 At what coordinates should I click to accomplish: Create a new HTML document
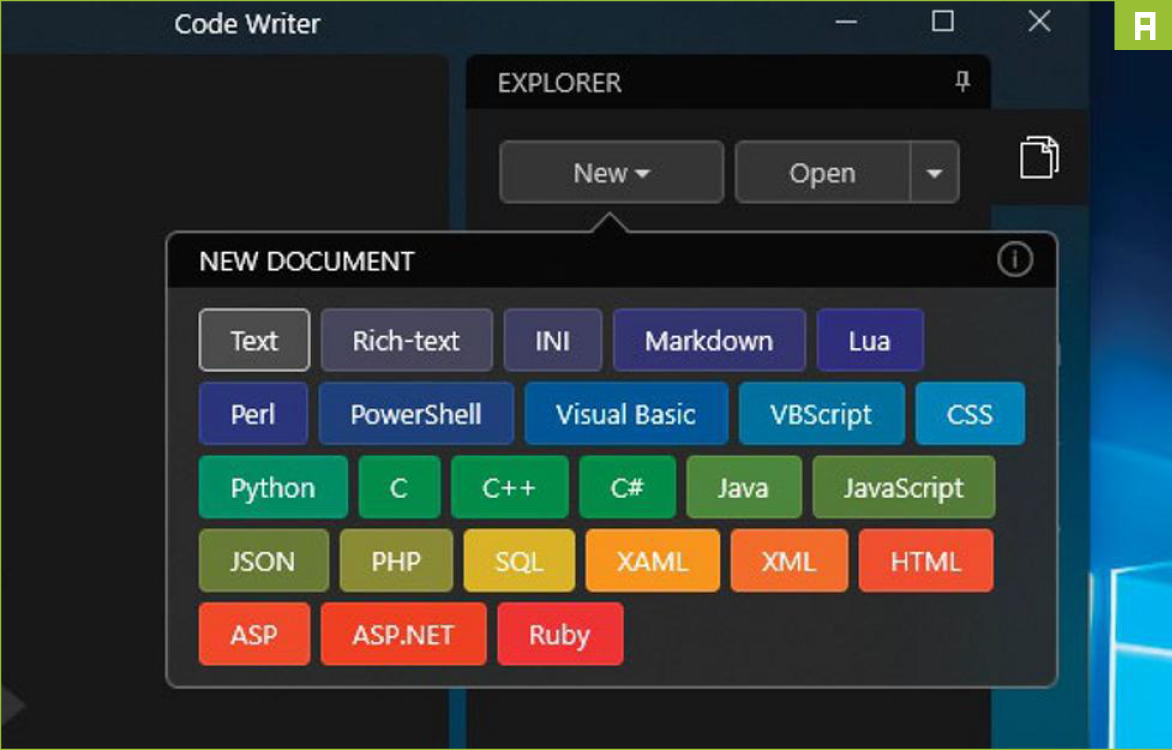click(x=926, y=560)
